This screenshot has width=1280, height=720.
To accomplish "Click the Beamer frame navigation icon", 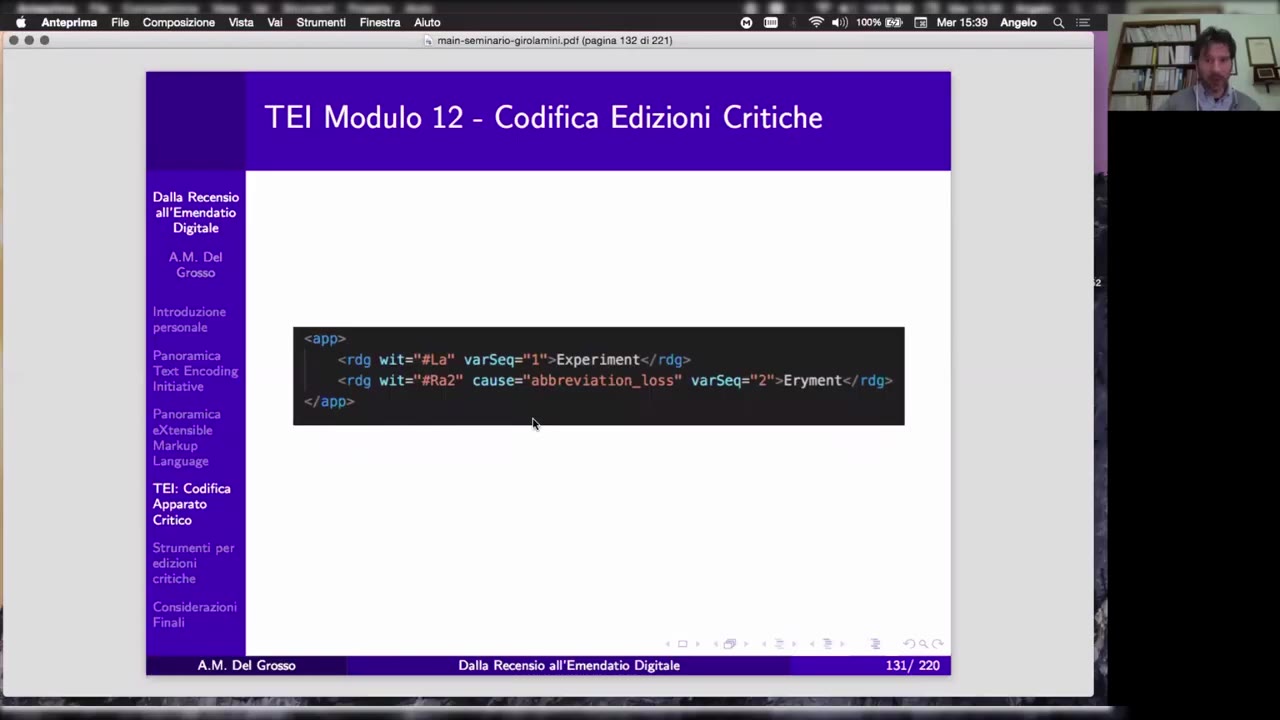I will [730, 644].
